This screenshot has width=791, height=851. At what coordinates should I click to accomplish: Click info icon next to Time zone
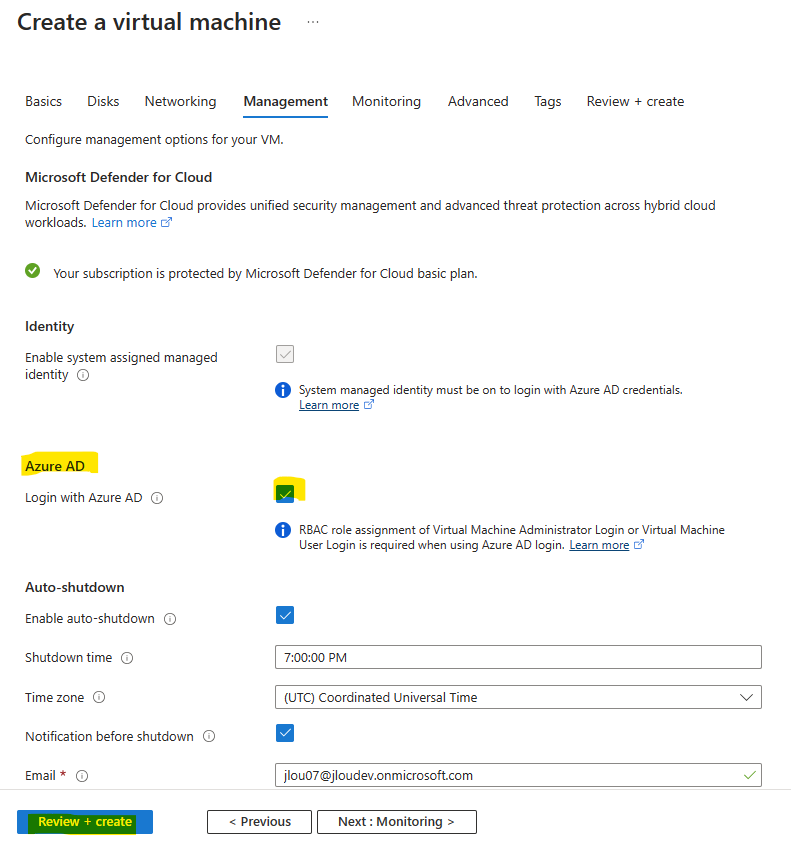99,697
